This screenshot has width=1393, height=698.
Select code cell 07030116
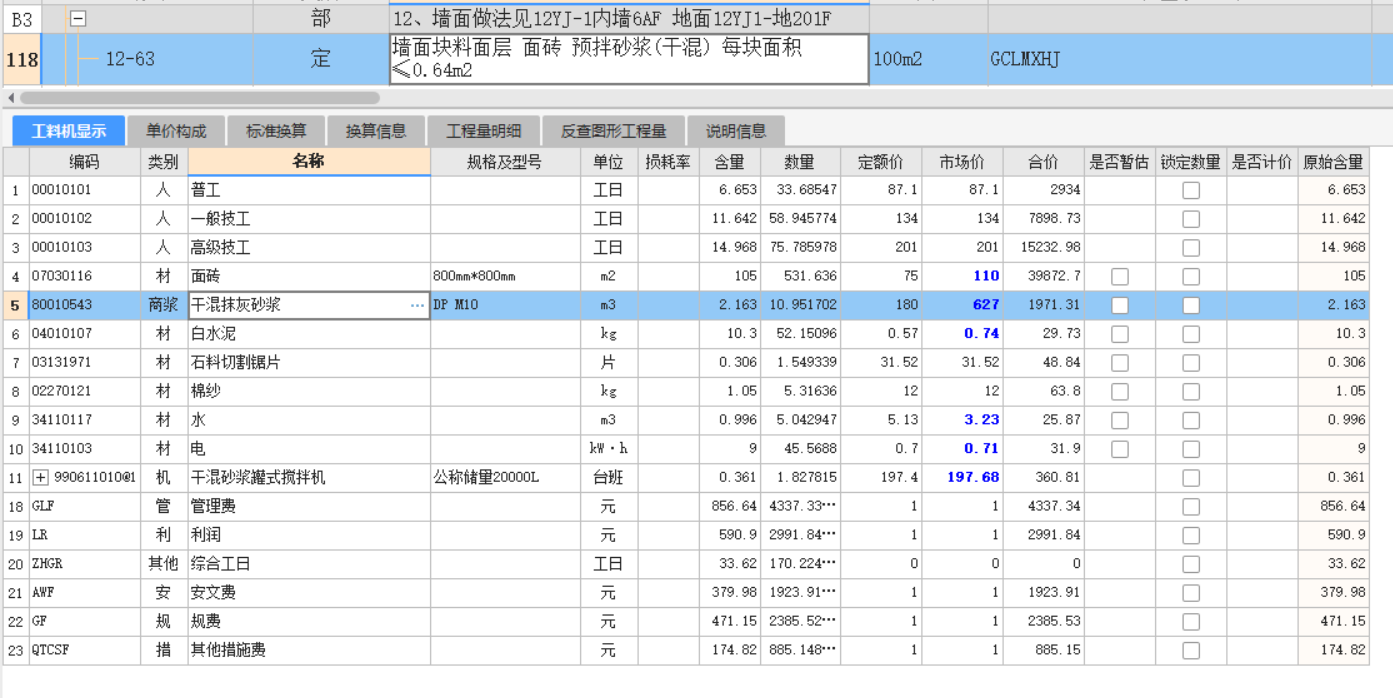click(85, 277)
